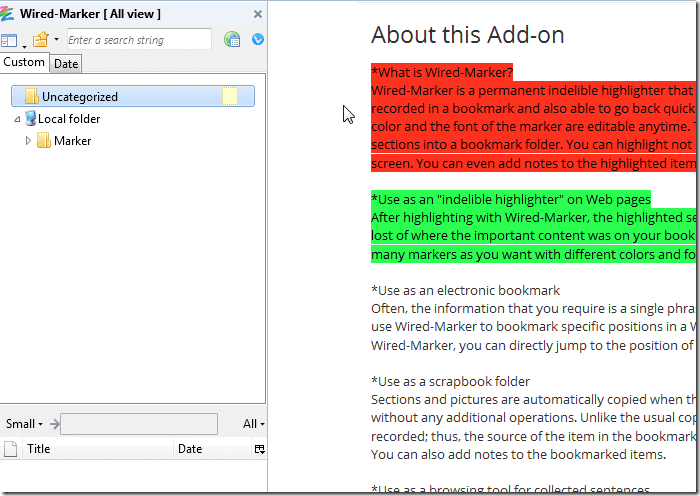Click the Uncategorized folder icon
700x496 pixels.
(32, 96)
